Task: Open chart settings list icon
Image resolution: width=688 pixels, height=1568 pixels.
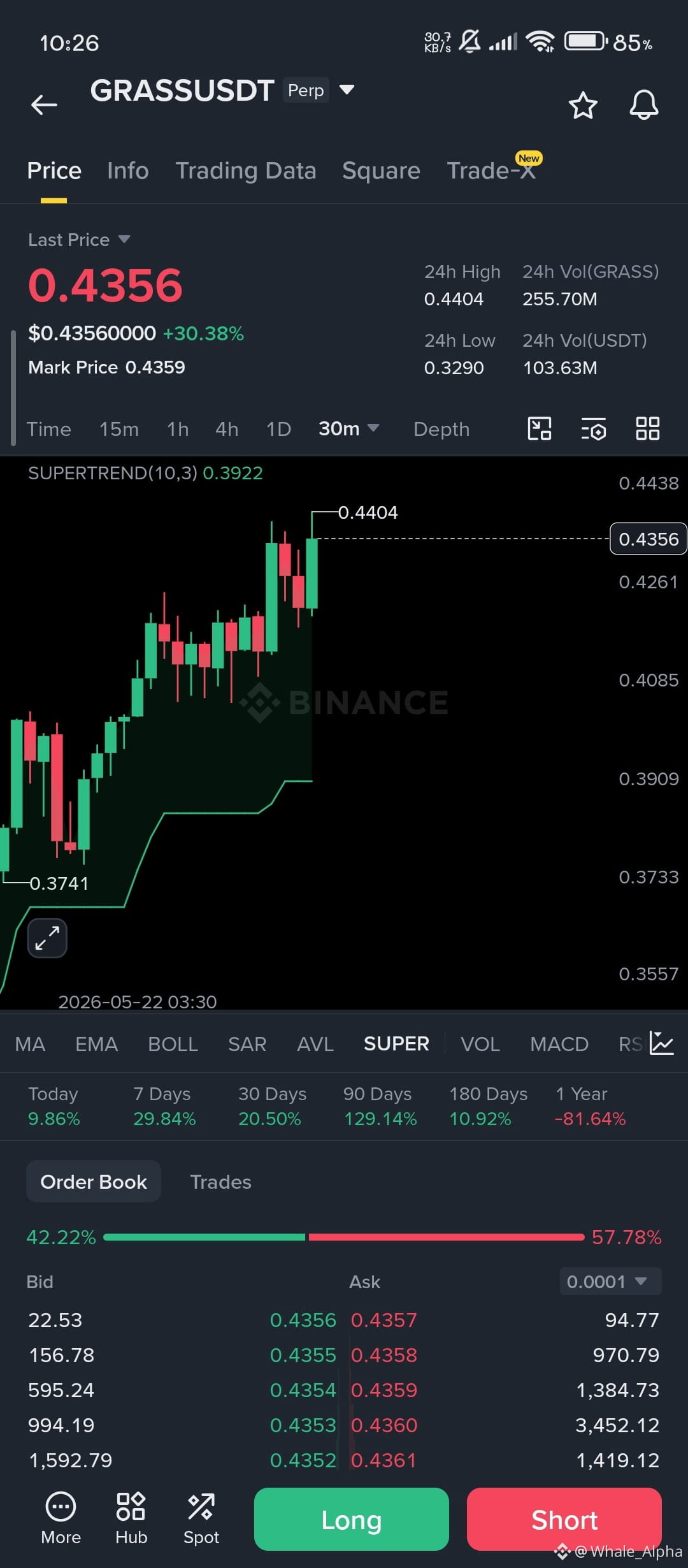Action: pos(594,429)
